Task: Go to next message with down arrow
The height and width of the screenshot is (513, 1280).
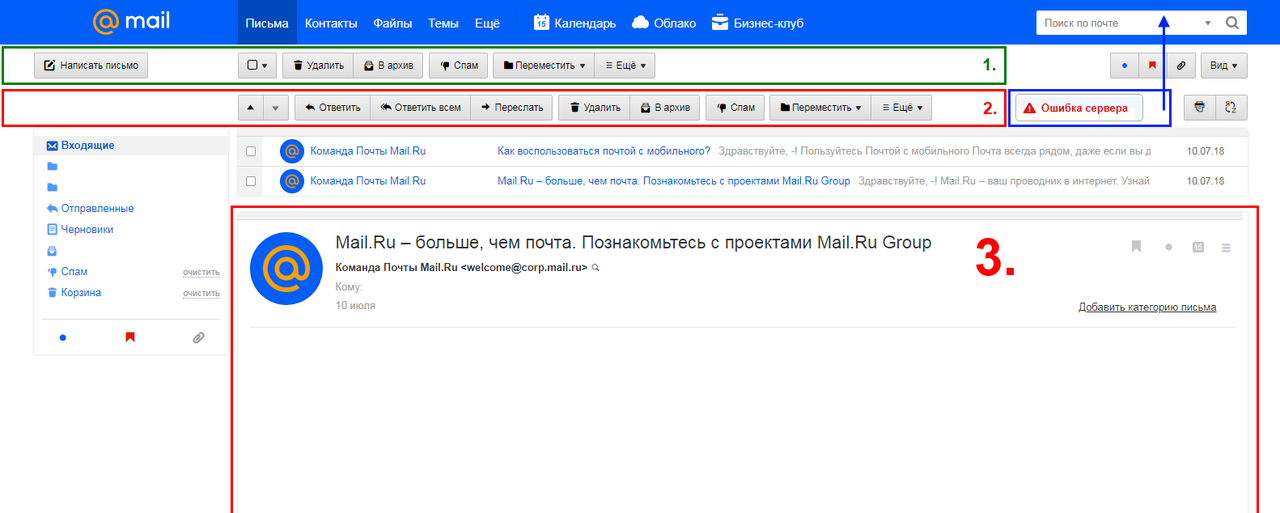Action: click(x=277, y=108)
